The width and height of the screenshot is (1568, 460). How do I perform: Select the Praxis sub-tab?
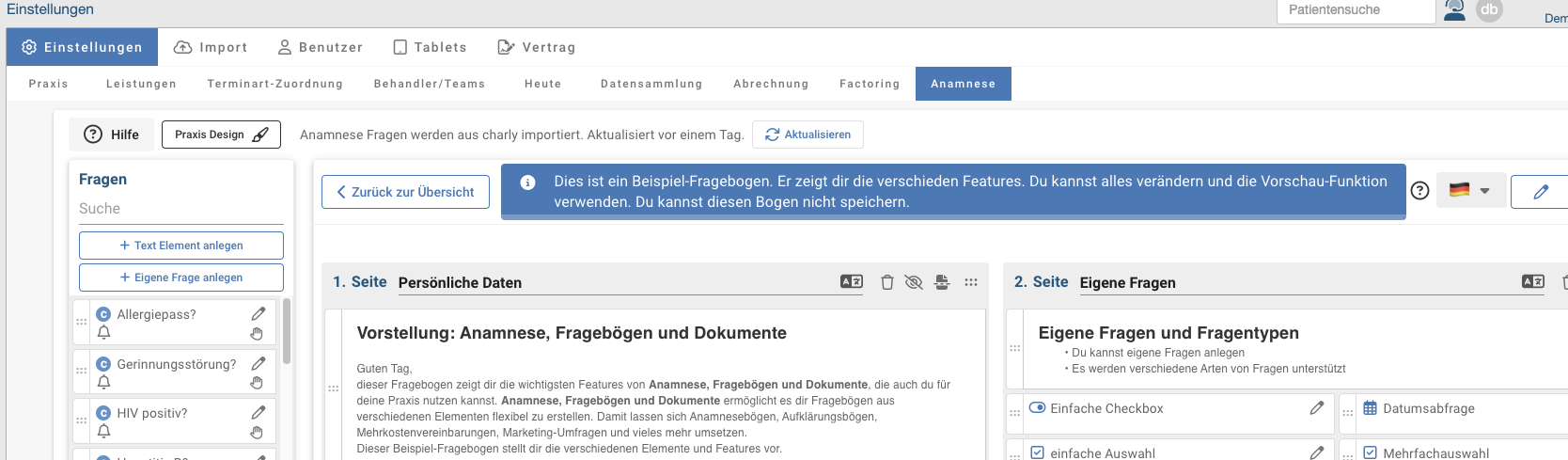(49, 84)
